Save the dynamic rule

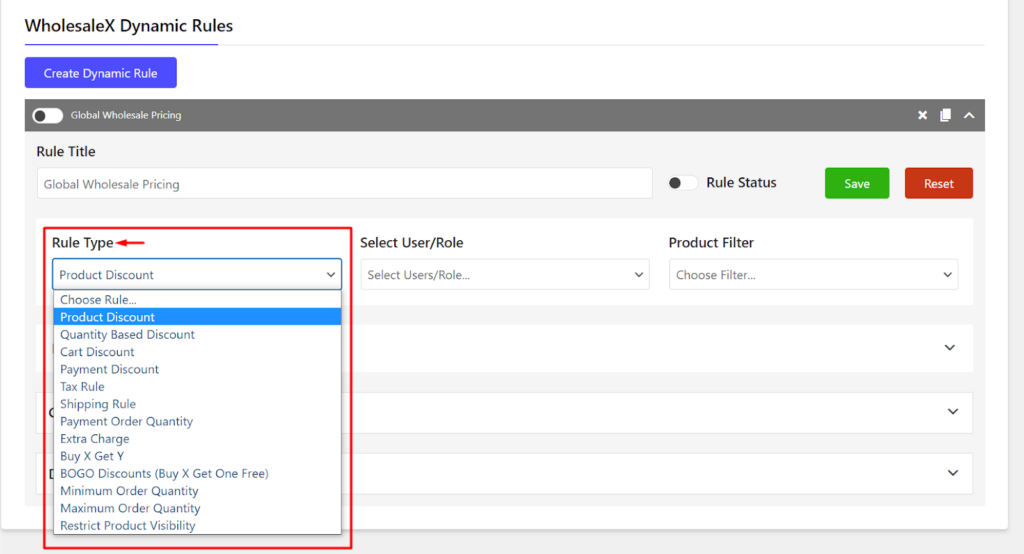point(856,183)
